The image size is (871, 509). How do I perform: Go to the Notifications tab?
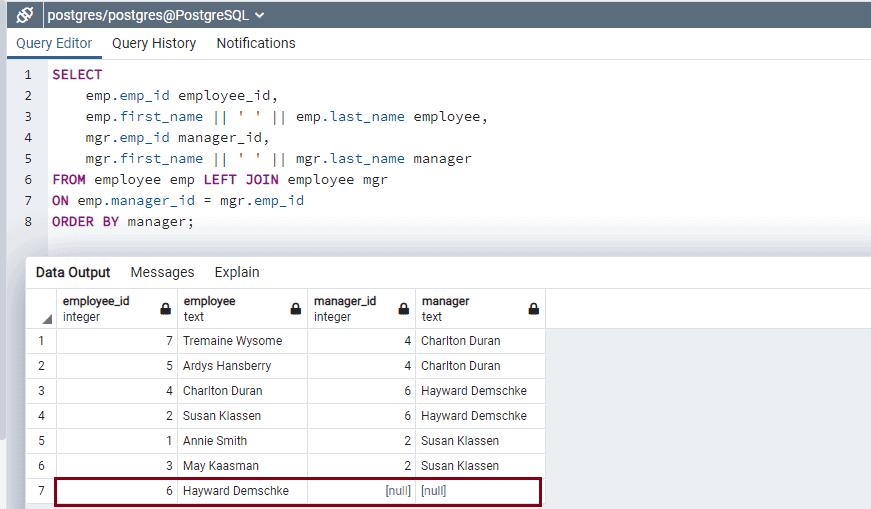256,43
